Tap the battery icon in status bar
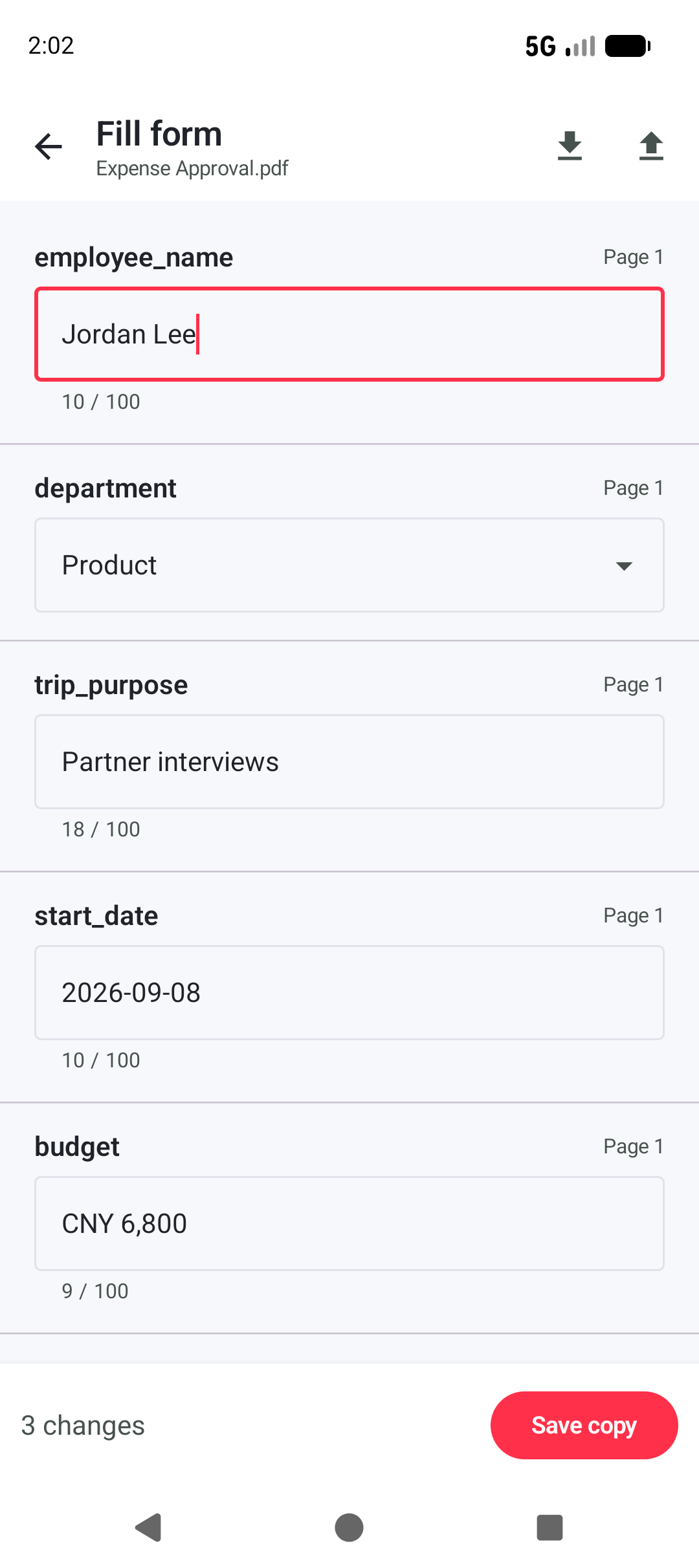The height and width of the screenshot is (1568, 699). pyautogui.click(x=628, y=46)
